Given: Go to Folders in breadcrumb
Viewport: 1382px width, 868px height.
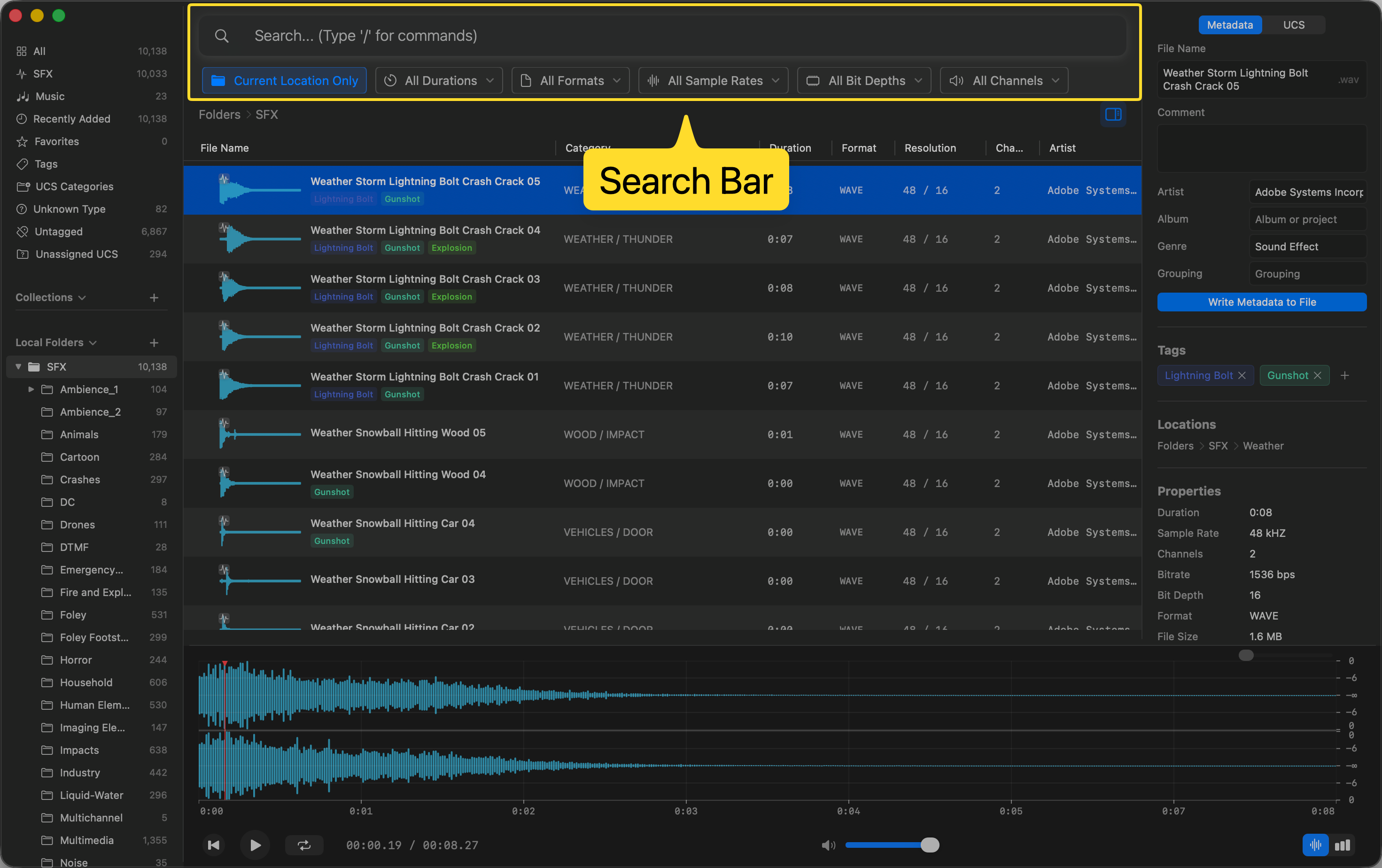Looking at the screenshot, I should click(219, 115).
